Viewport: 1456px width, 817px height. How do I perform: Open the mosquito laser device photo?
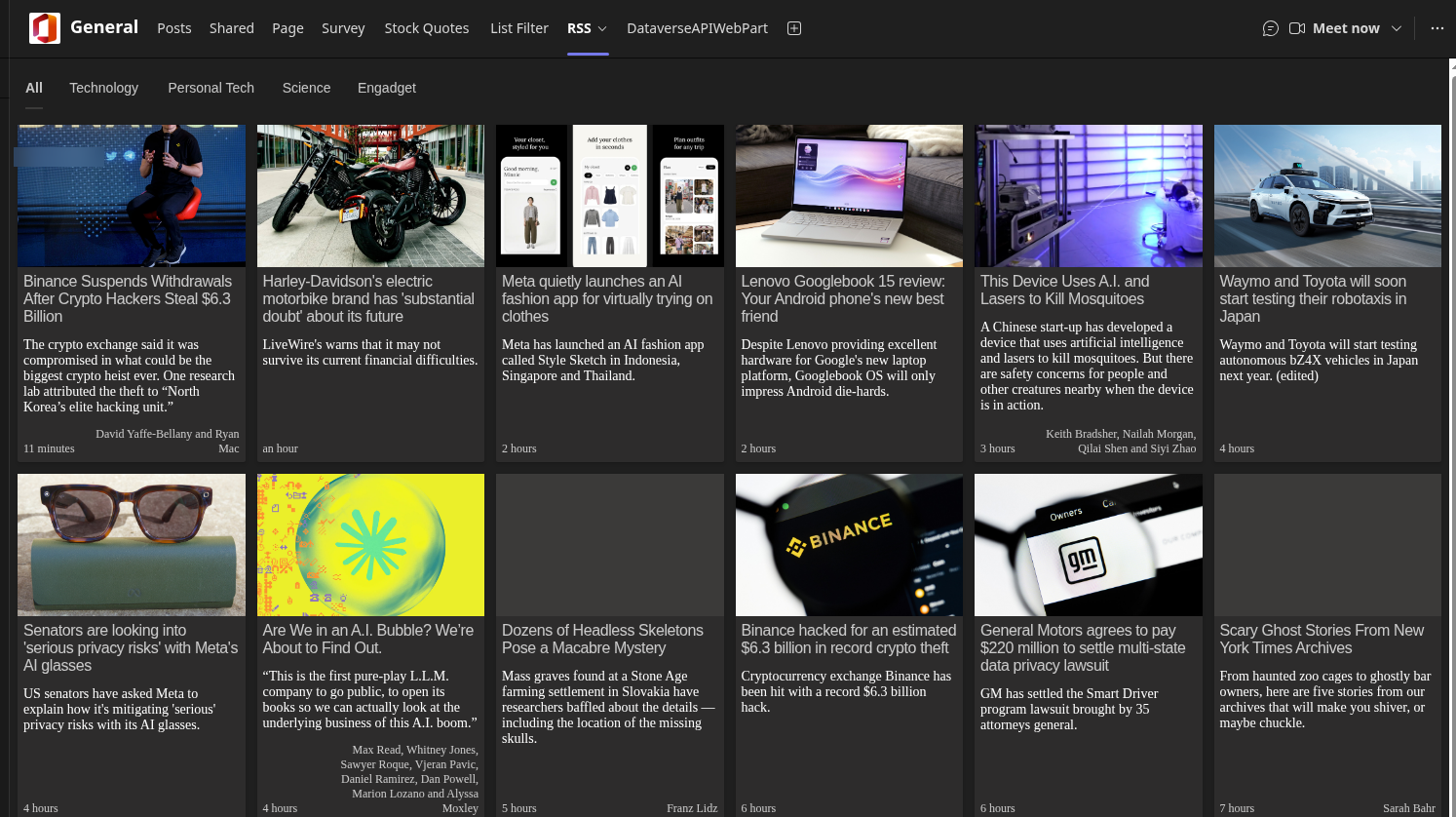coord(1089,196)
